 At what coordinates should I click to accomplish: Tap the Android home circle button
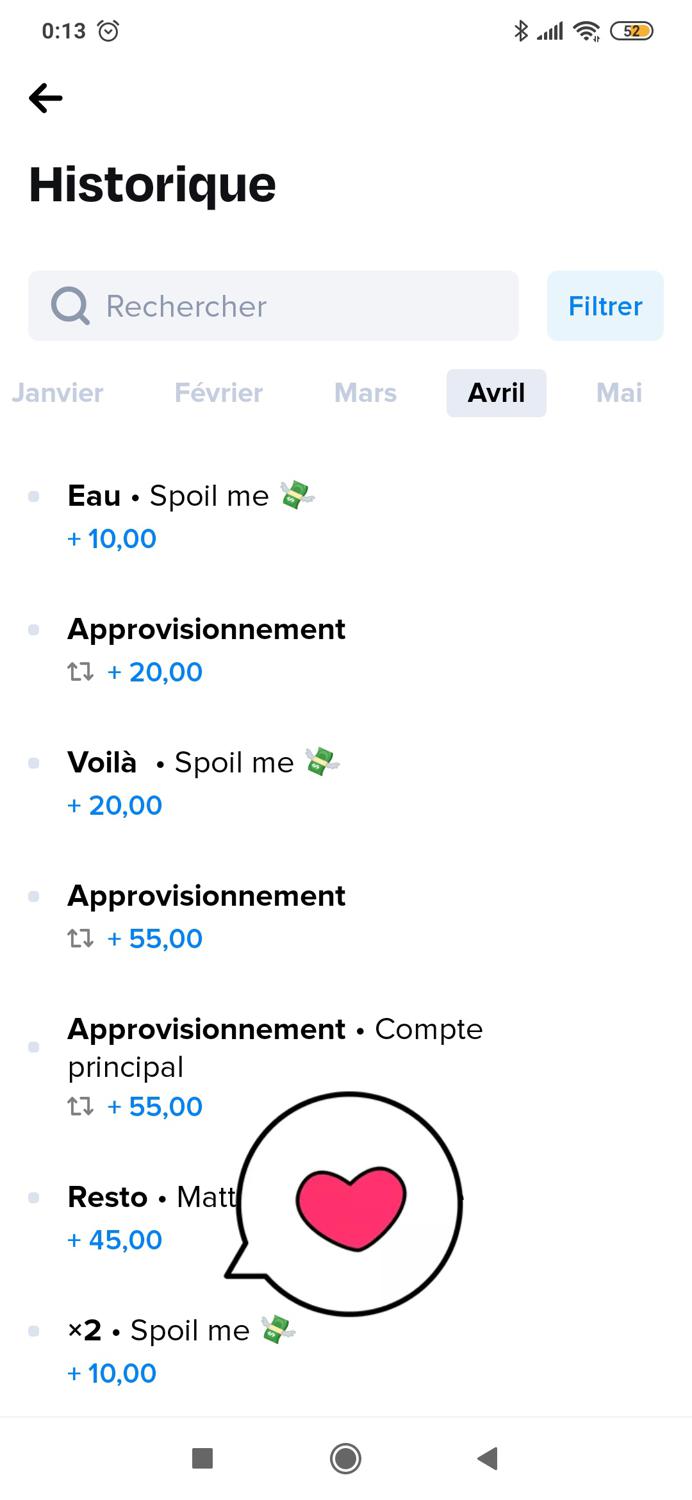[x=345, y=1458]
